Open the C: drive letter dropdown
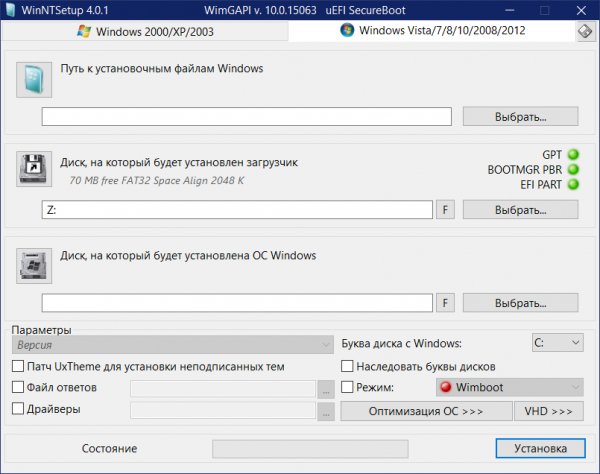 point(558,342)
